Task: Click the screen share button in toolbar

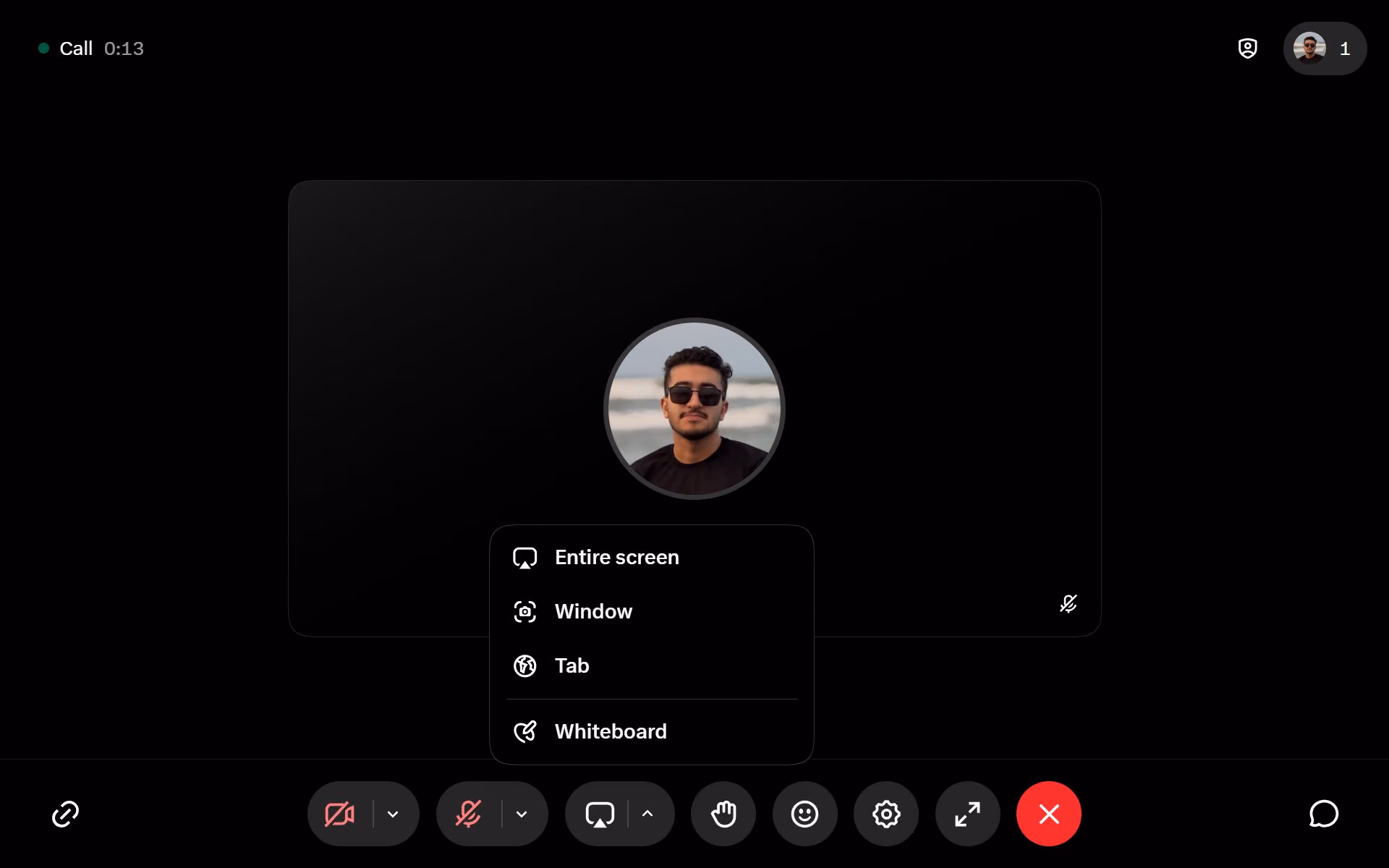Action: pos(600,814)
